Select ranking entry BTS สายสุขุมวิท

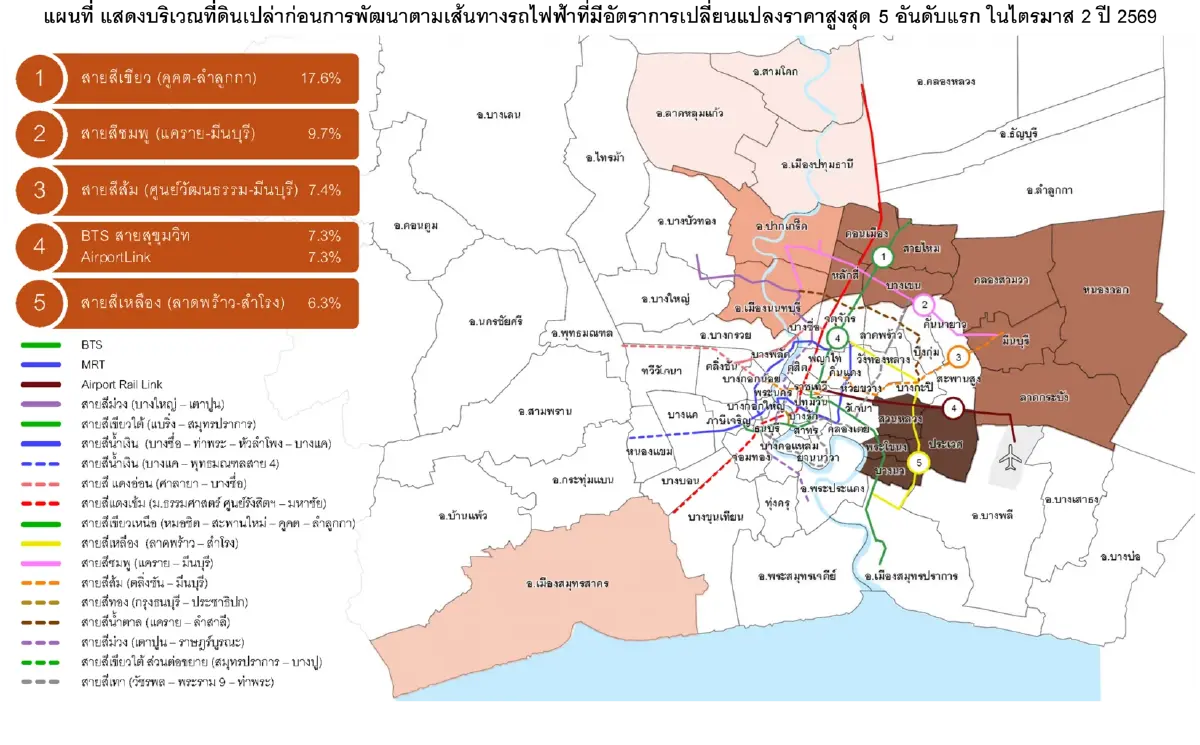(136, 236)
